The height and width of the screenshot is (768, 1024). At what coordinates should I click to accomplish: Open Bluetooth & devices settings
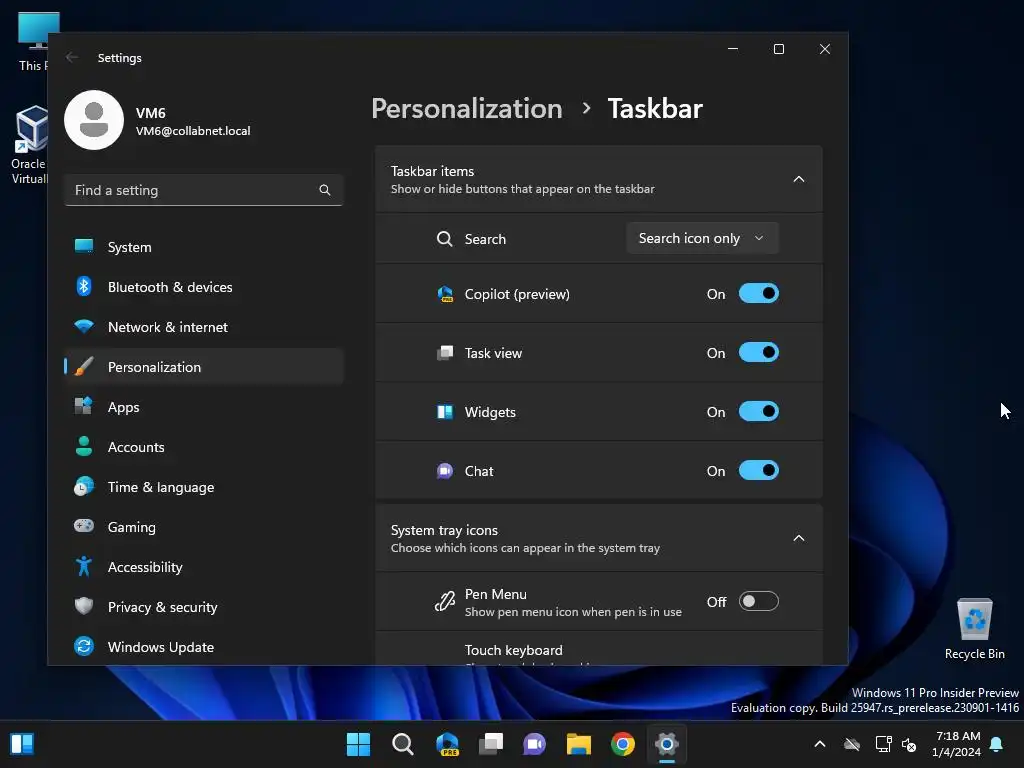[204, 287]
